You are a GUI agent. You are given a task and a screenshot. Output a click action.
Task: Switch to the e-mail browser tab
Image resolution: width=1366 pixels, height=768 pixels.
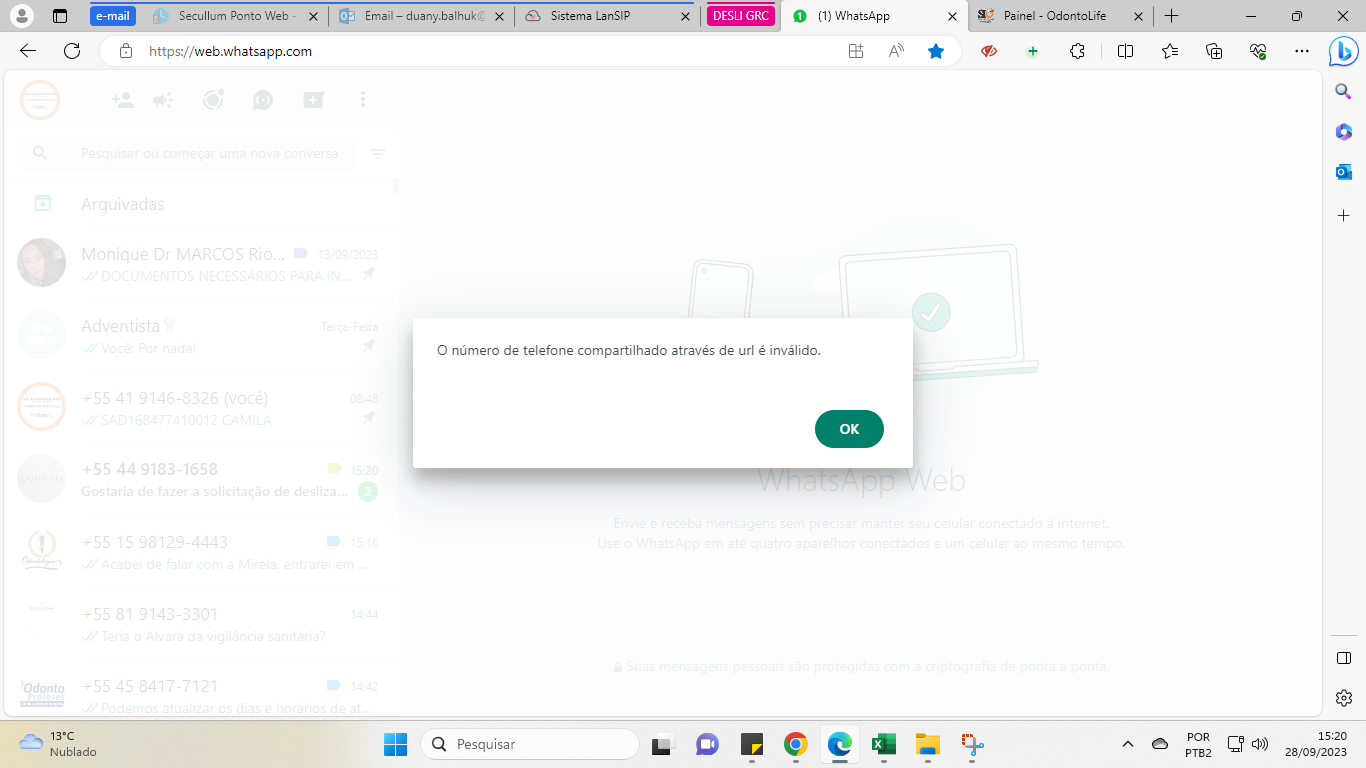tap(113, 16)
